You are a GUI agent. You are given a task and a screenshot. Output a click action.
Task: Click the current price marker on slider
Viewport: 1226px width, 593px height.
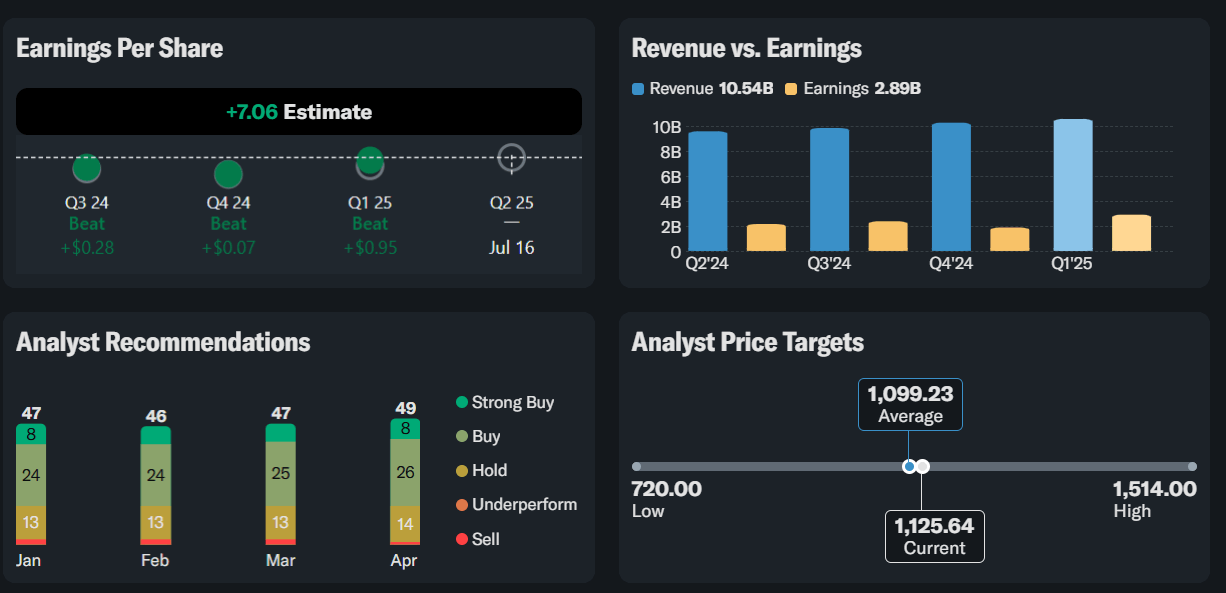pos(923,467)
